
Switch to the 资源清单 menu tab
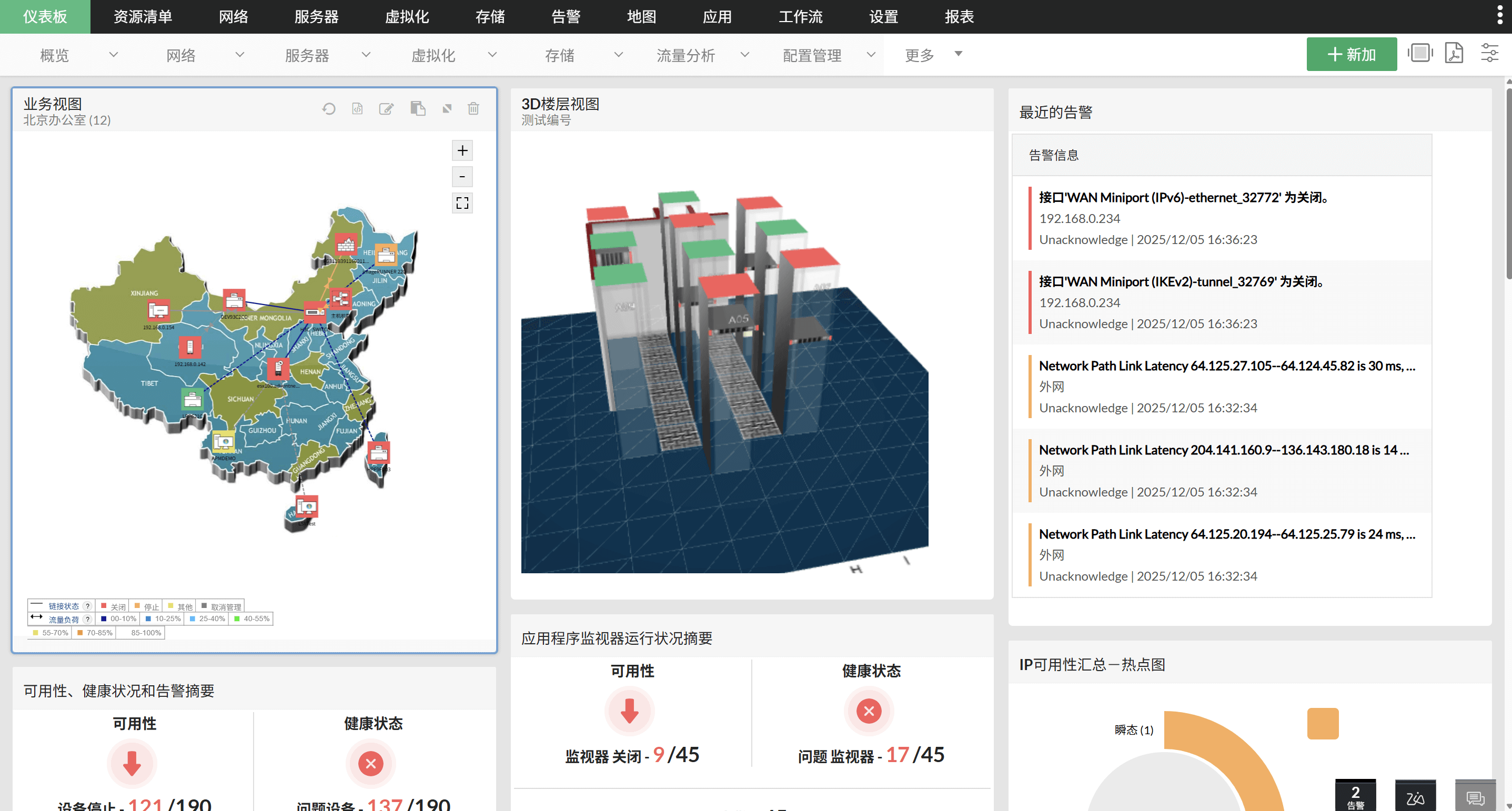coord(143,16)
